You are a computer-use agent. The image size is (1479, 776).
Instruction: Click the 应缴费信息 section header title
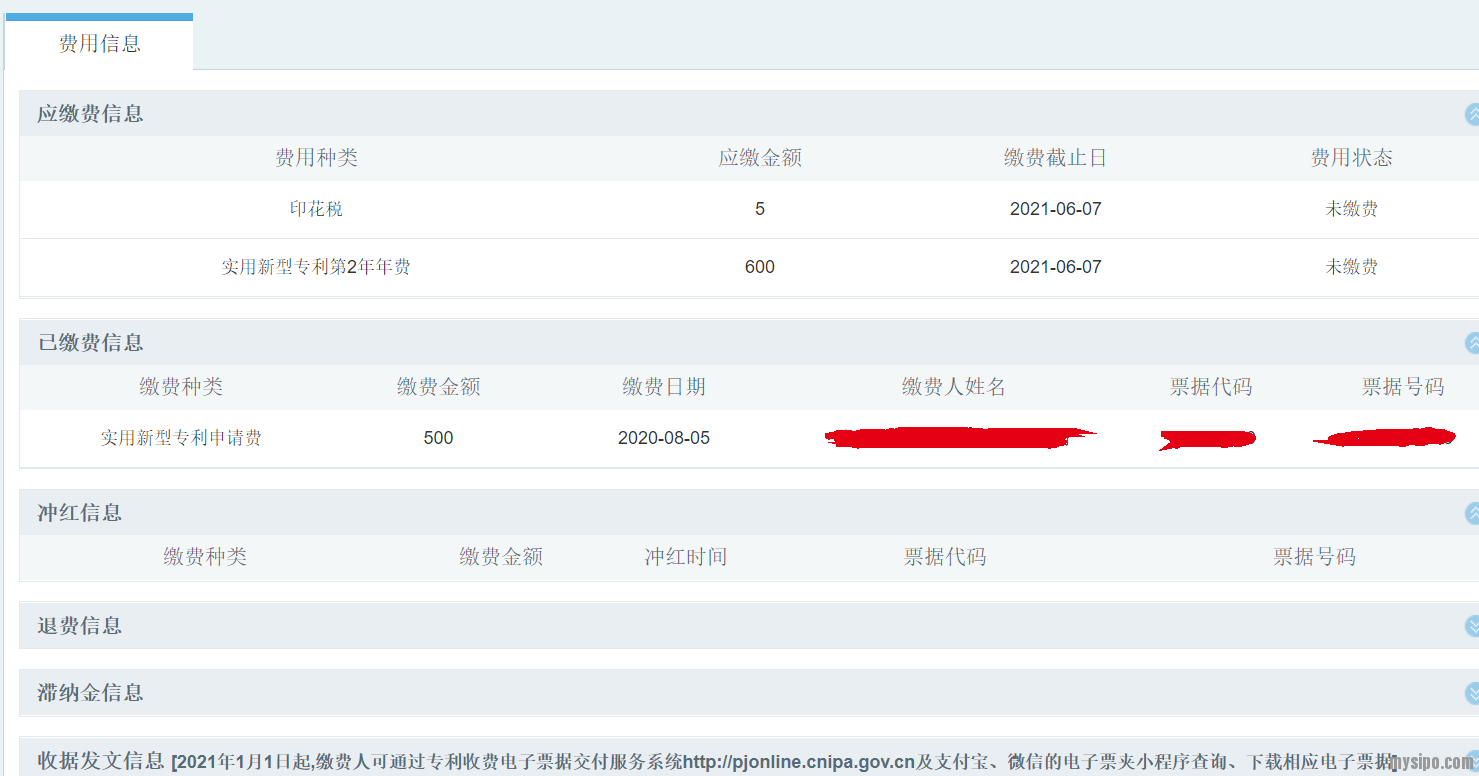pyautogui.click(x=90, y=114)
